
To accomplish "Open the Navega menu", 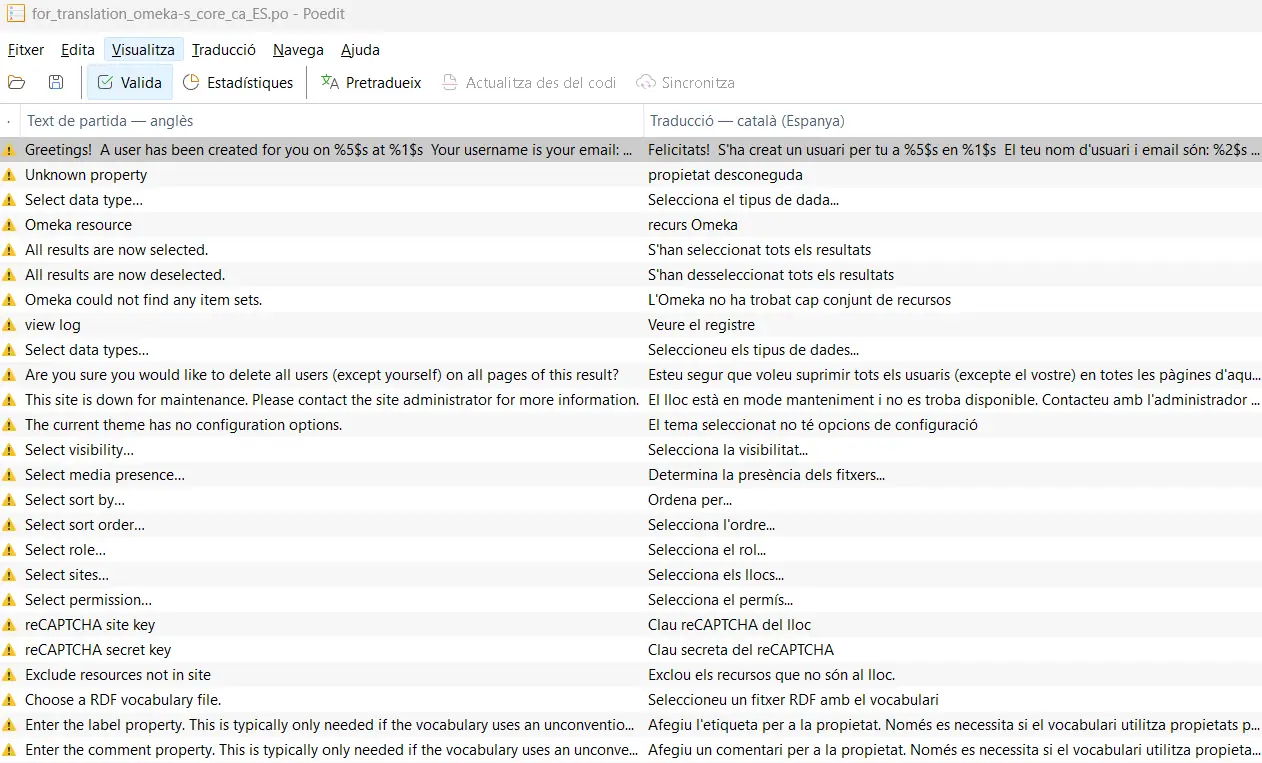I will 297,49.
